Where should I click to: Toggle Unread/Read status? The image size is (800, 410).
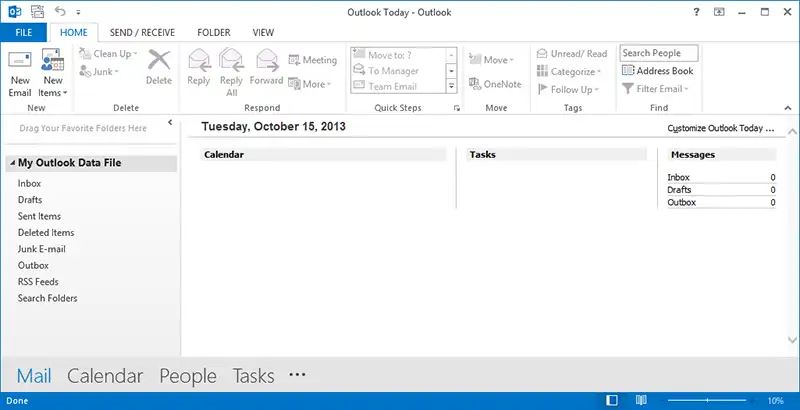point(572,54)
